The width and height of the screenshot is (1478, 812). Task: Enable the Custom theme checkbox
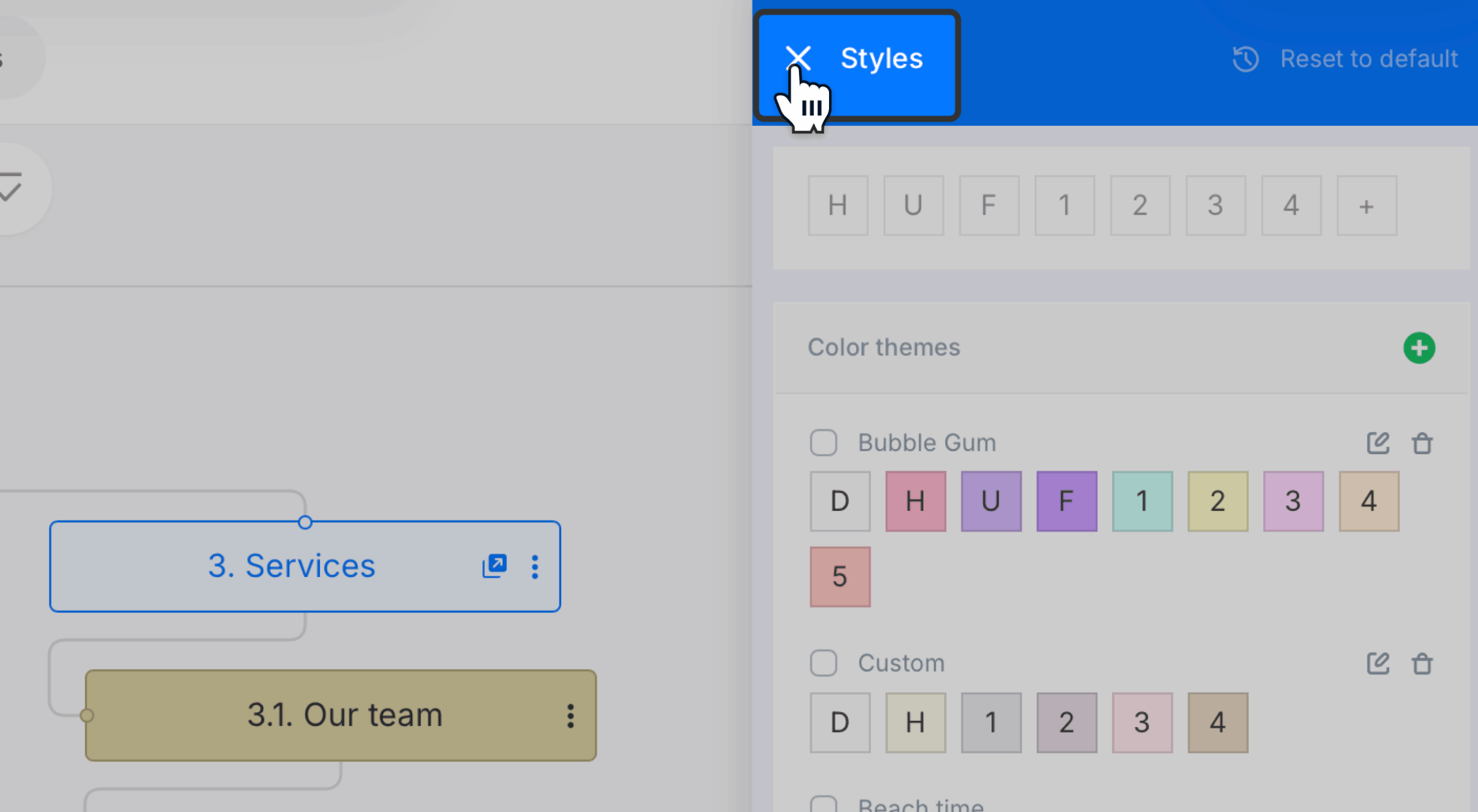pyautogui.click(x=823, y=663)
